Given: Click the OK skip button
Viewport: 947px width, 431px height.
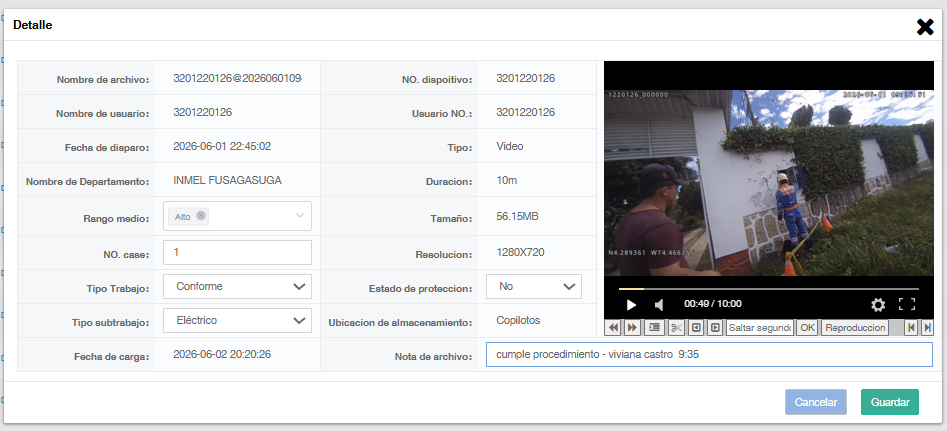Looking at the screenshot, I should [807, 328].
